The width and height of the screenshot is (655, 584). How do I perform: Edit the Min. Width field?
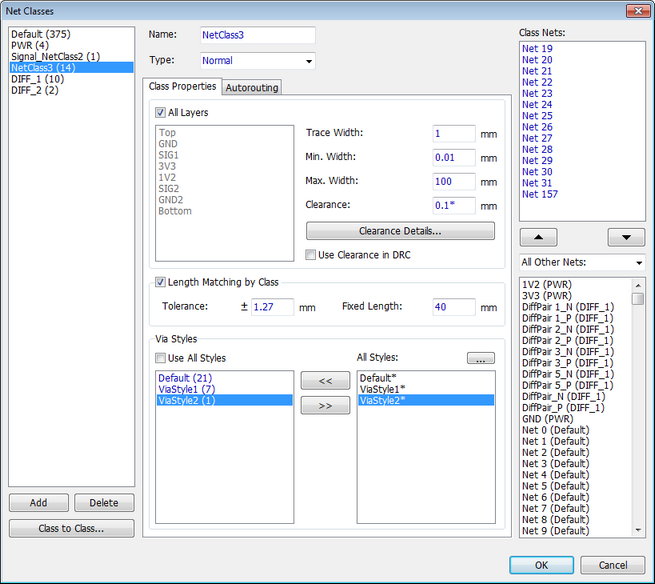(454, 157)
